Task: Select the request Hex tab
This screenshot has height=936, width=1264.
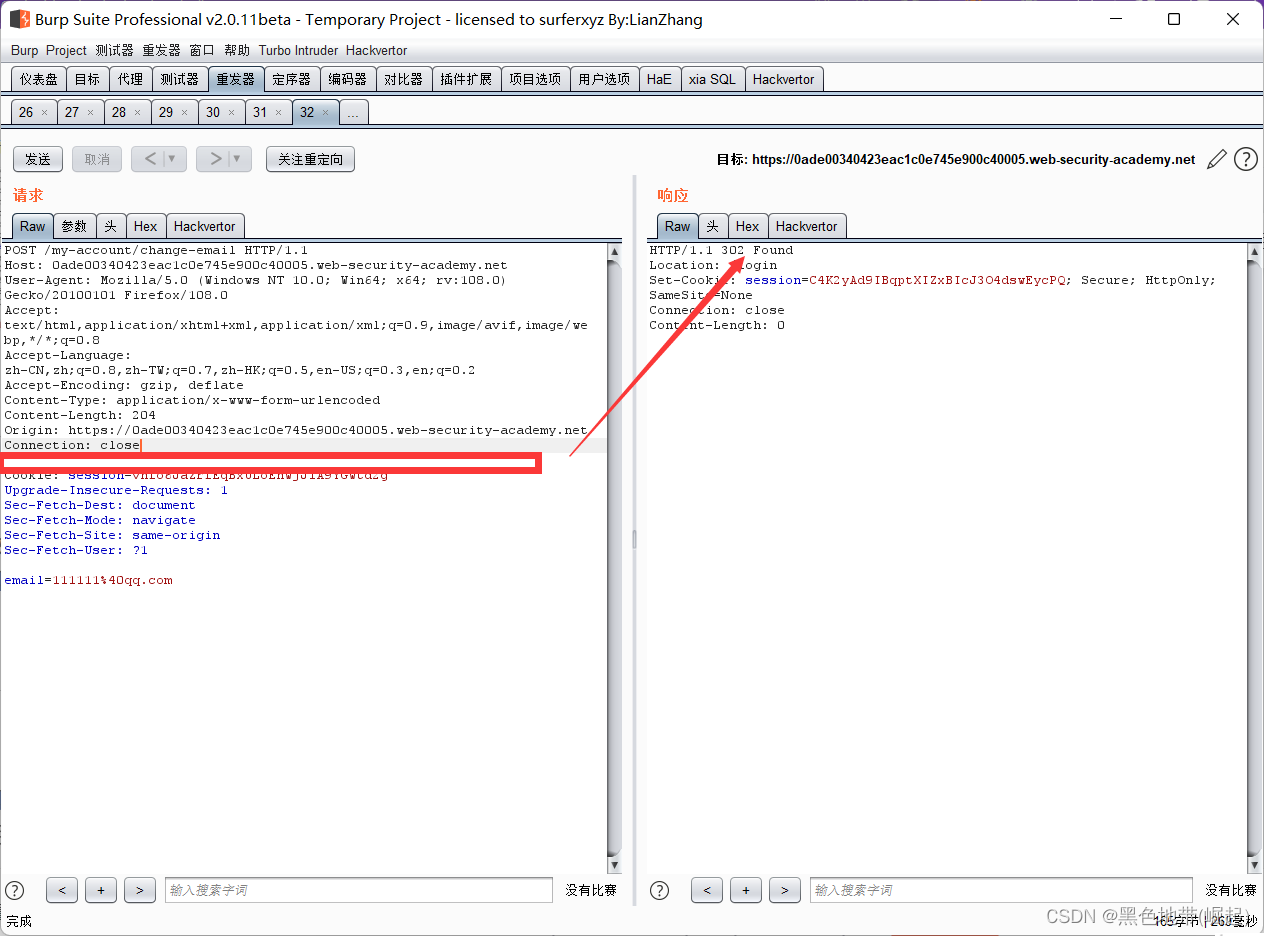Action: (146, 226)
